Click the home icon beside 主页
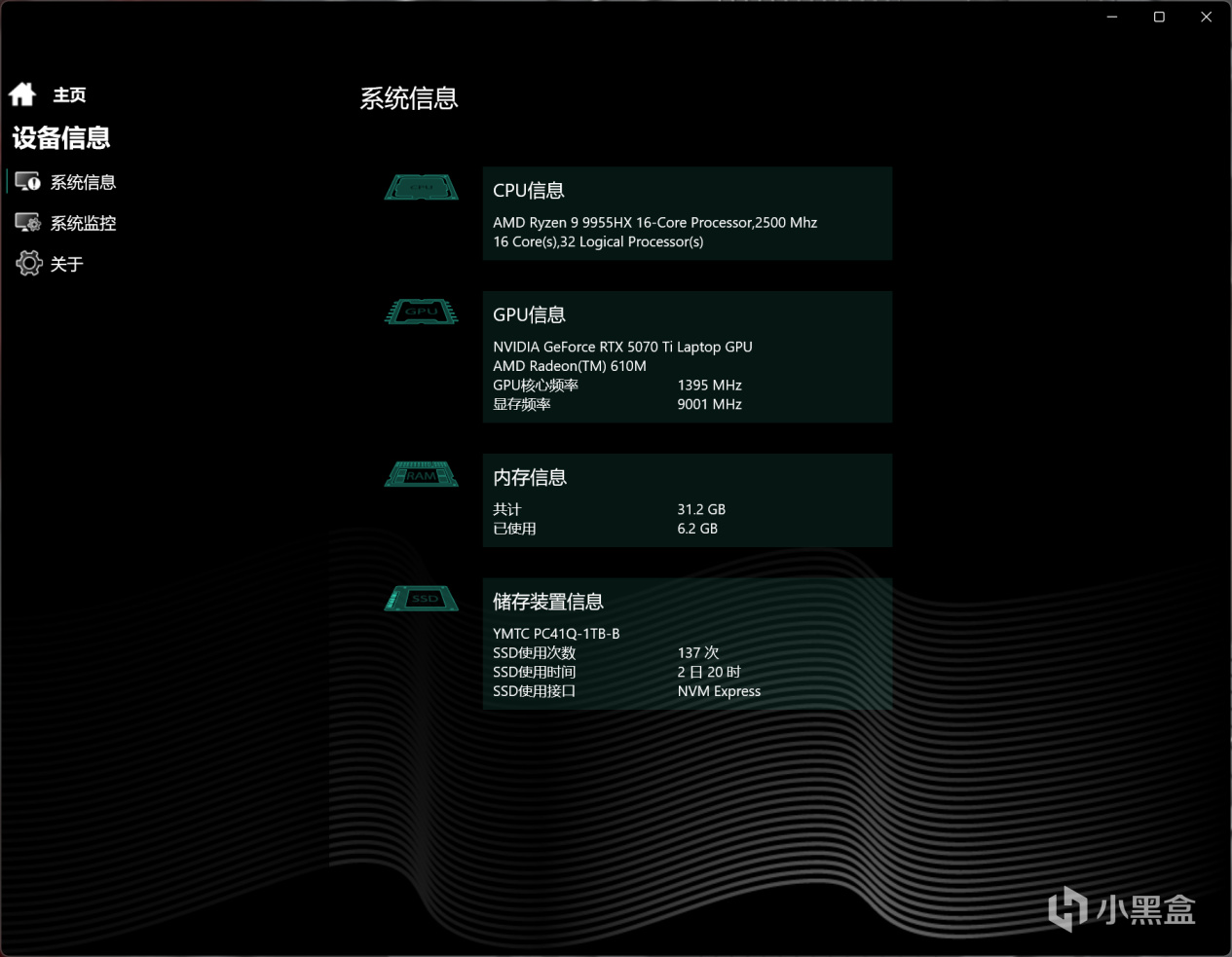Viewport: 1232px width, 957px height. [x=22, y=94]
